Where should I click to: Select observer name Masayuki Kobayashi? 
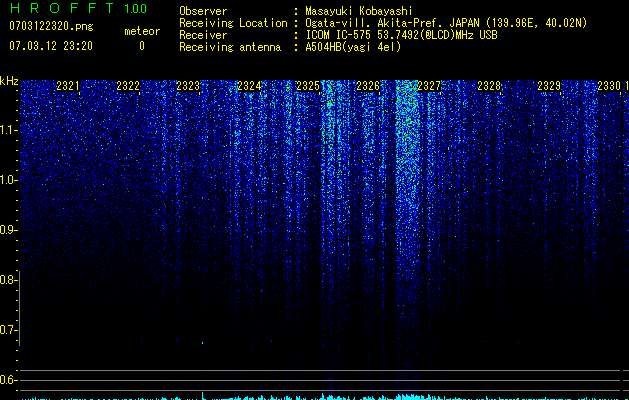(359, 11)
